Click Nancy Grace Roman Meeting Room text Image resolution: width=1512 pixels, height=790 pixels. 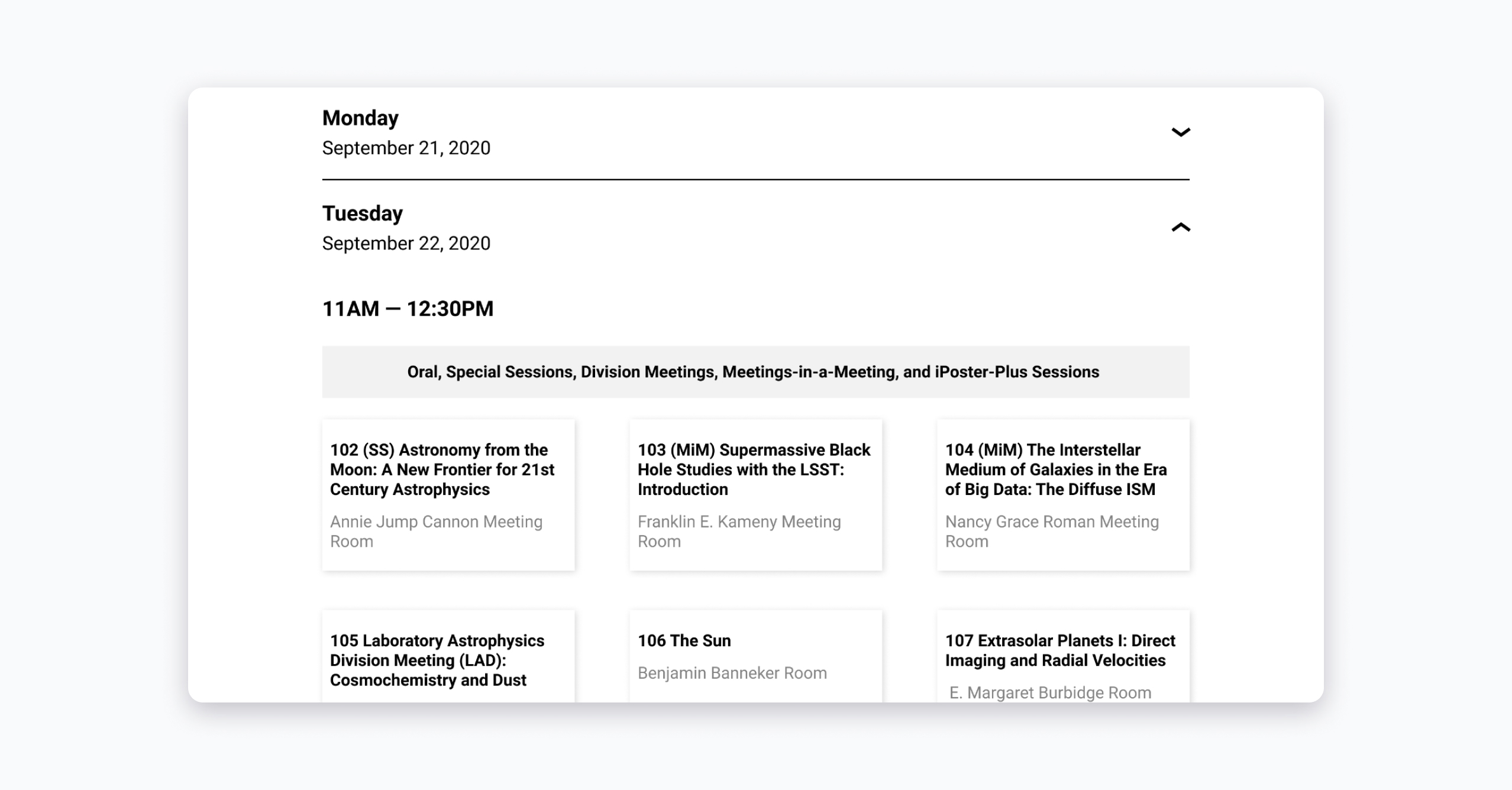[x=1052, y=532]
